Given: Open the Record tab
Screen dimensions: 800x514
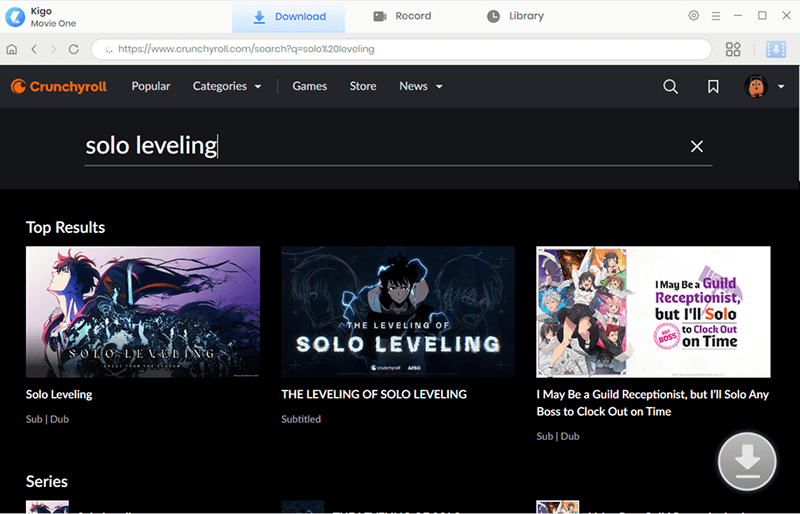Looking at the screenshot, I should [402, 16].
